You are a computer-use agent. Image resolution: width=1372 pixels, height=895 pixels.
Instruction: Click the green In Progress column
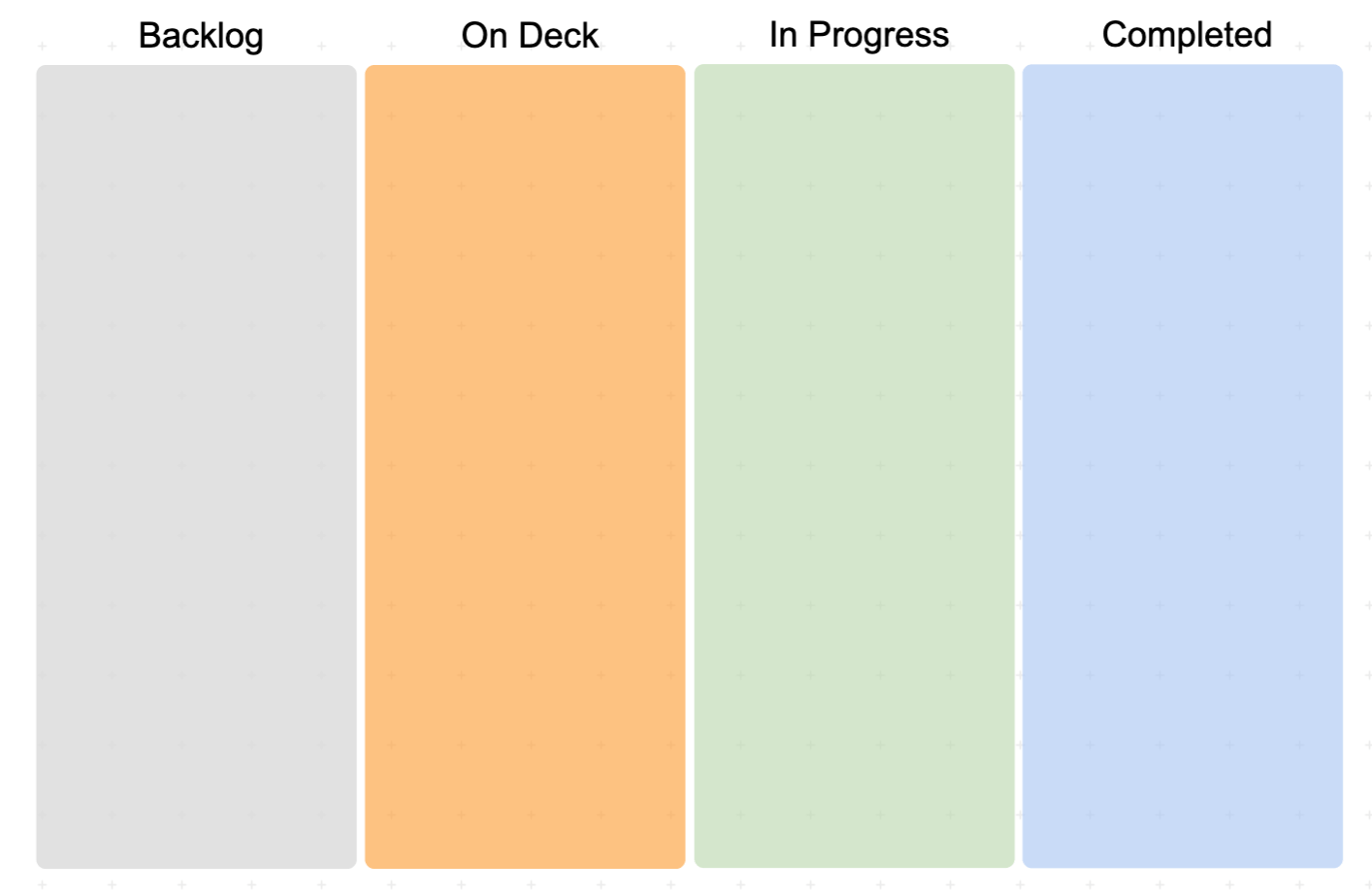(854, 466)
